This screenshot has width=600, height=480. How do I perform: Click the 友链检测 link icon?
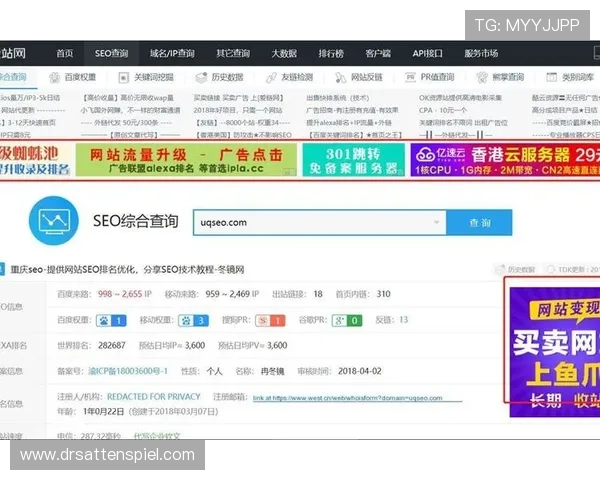pyautogui.click(x=271, y=78)
